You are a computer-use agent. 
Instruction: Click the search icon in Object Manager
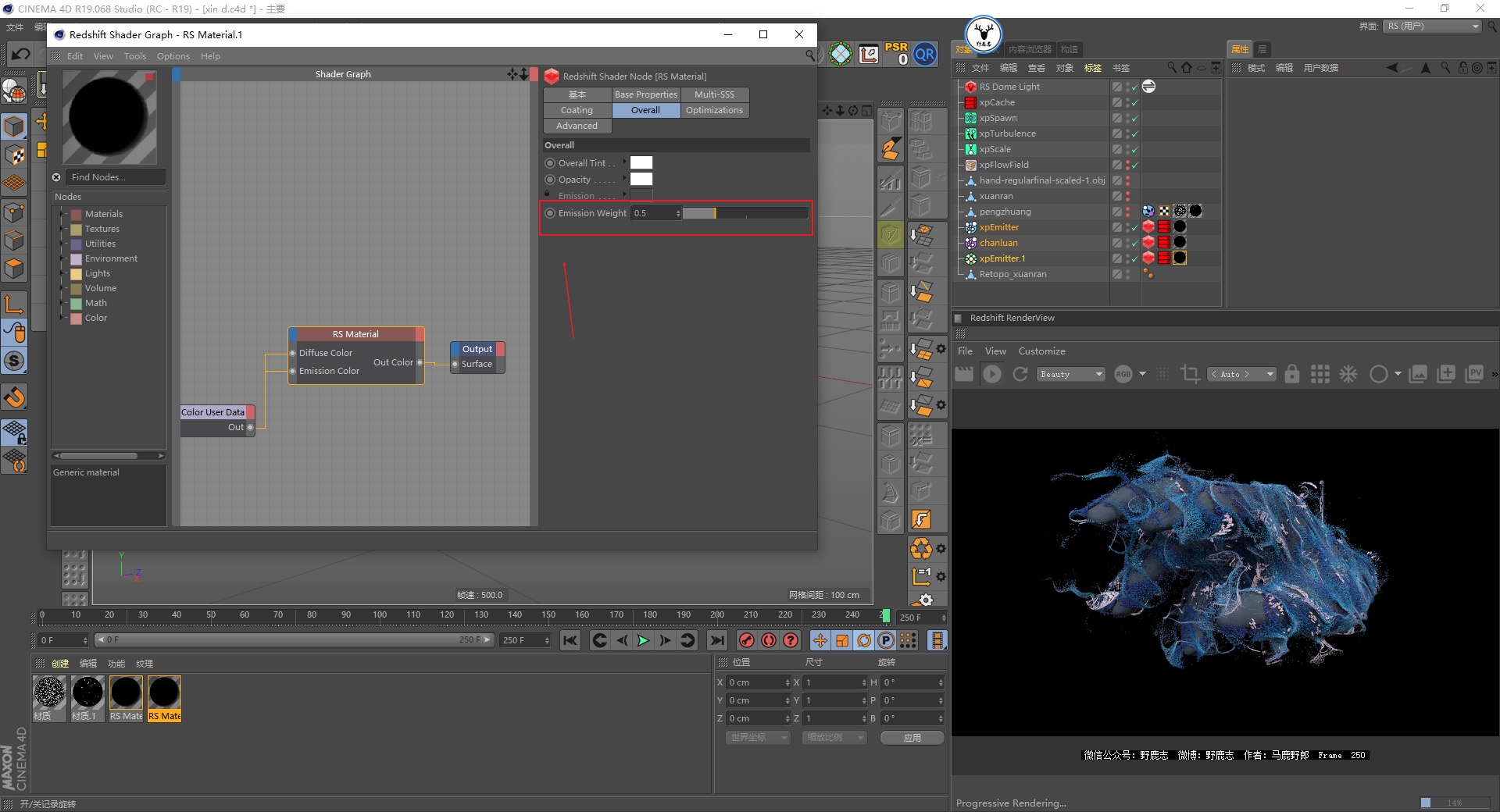[1172, 68]
